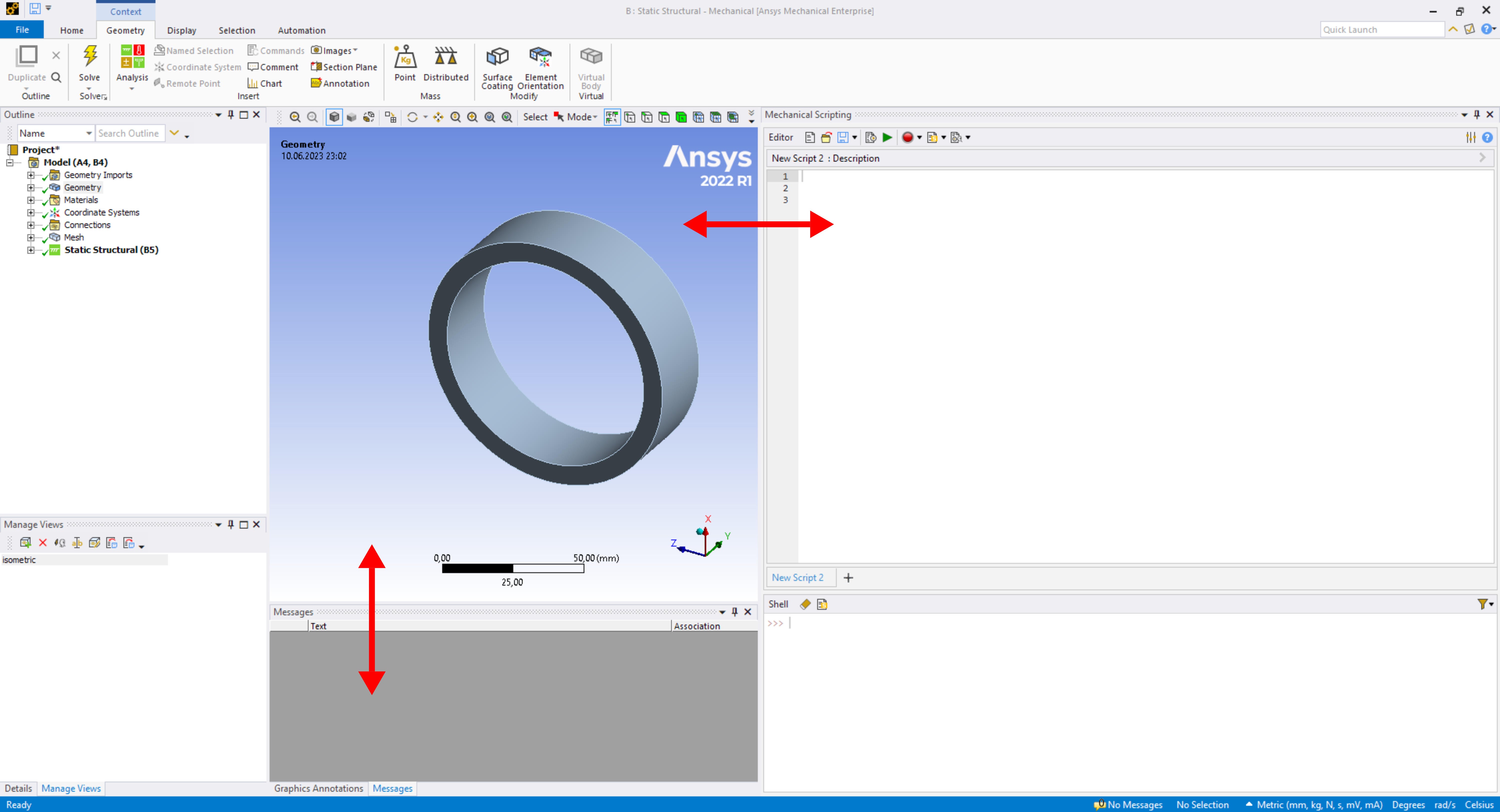Run script with green play button

[x=887, y=137]
